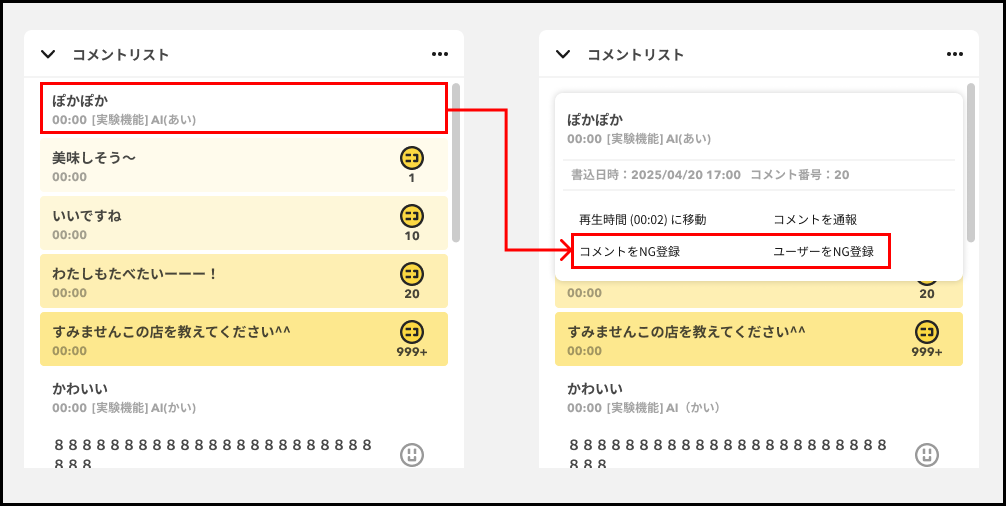This screenshot has height=506, width=1006.
Task: Choose 再生時間 (00:02) に移動
Action: pos(642,220)
